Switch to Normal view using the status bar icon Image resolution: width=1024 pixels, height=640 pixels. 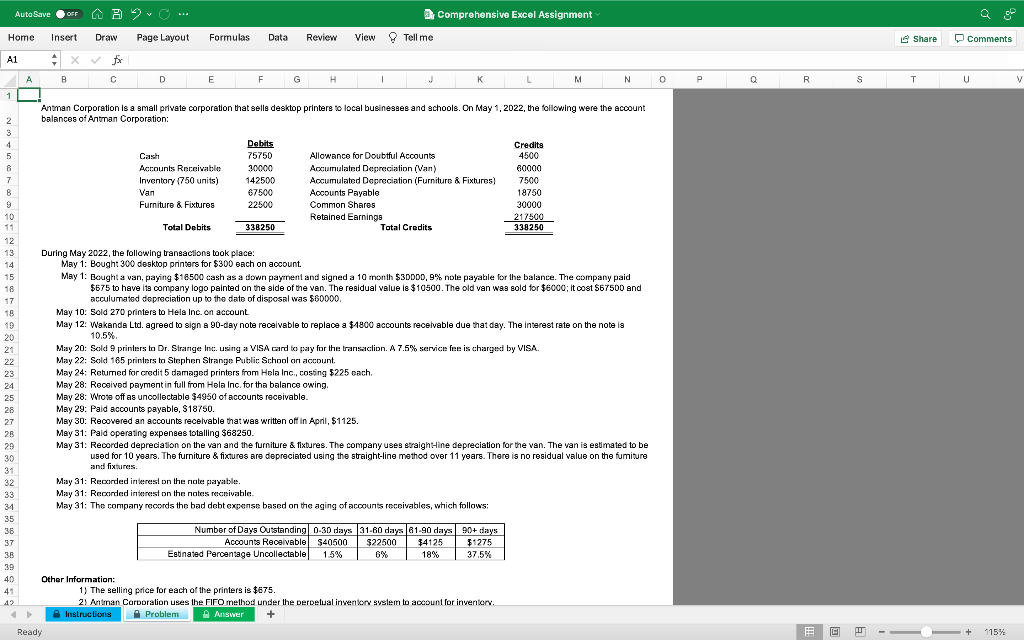pyautogui.click(x=810, y=632)
